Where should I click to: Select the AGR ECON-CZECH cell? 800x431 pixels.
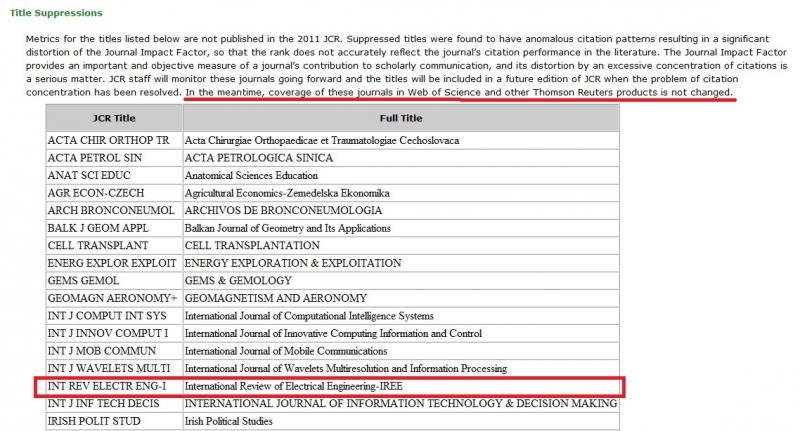114,193
